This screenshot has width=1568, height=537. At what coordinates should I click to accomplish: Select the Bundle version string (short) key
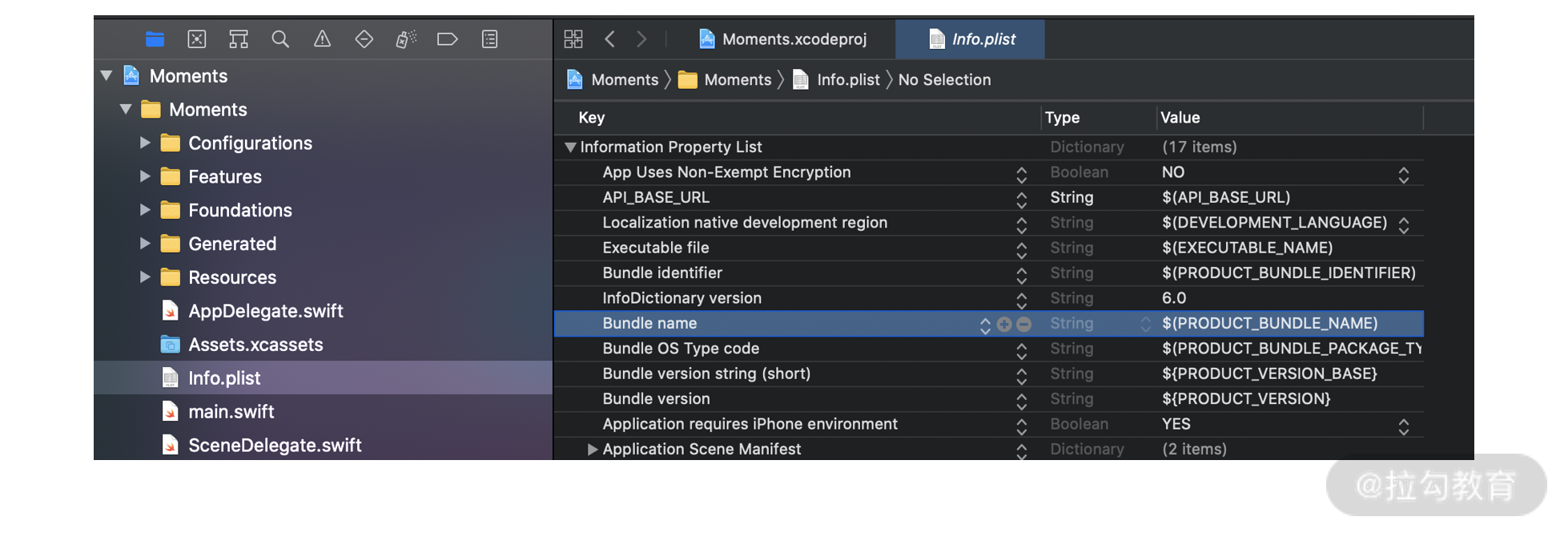706,373
